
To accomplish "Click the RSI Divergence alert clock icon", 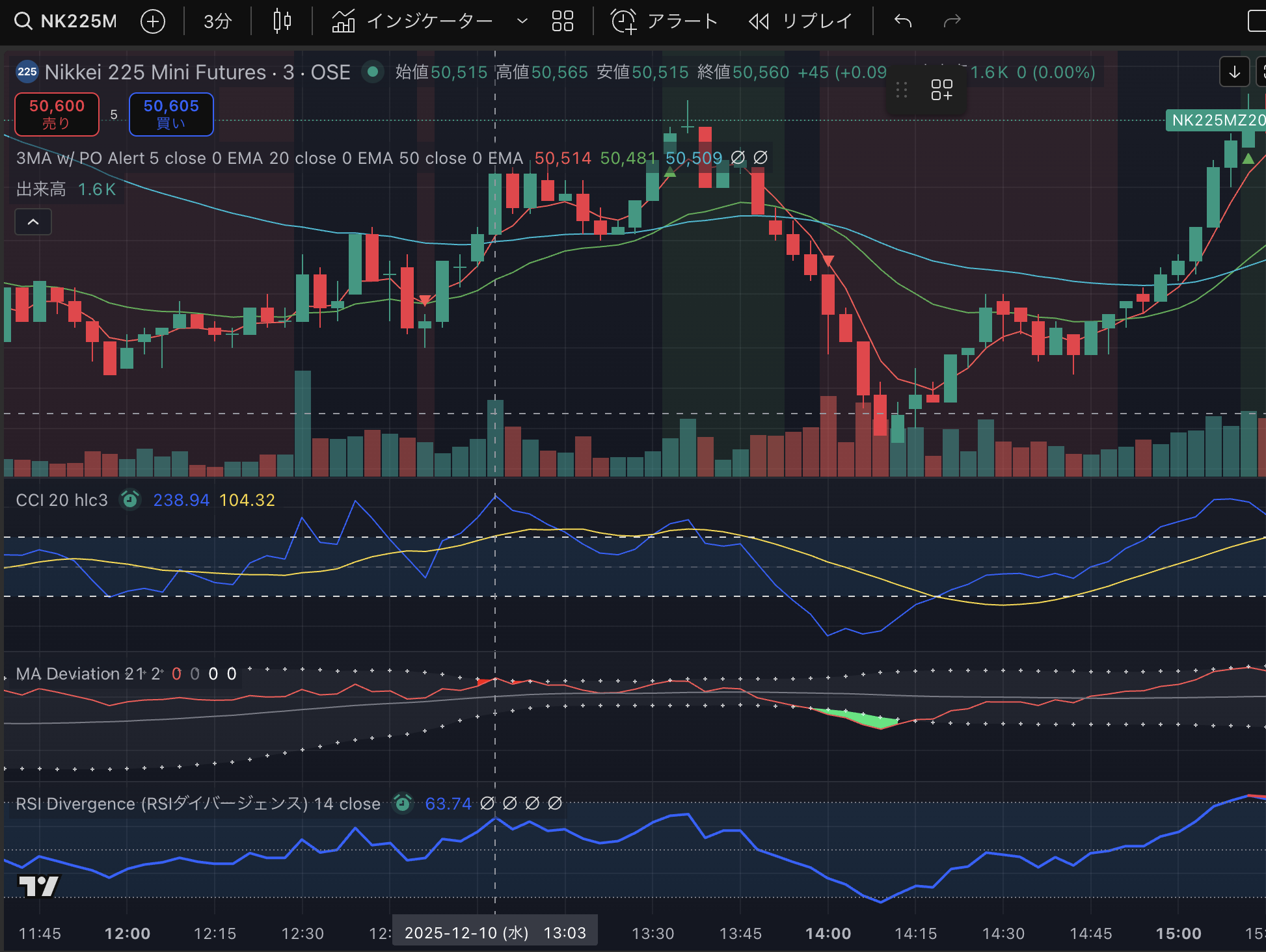I will [403, 804].
